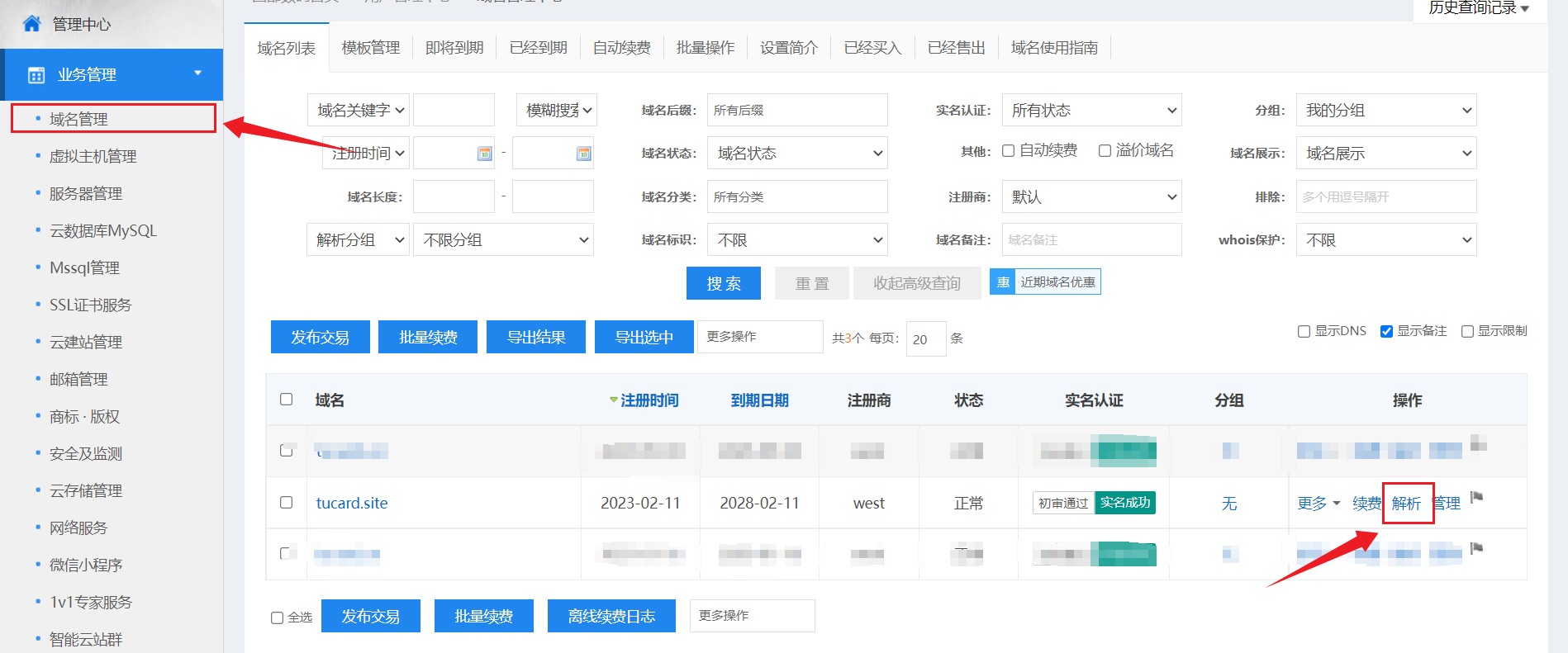Enable the 显示DNS checkbox
1568x653 pixels.
(x=1304, y=331)
